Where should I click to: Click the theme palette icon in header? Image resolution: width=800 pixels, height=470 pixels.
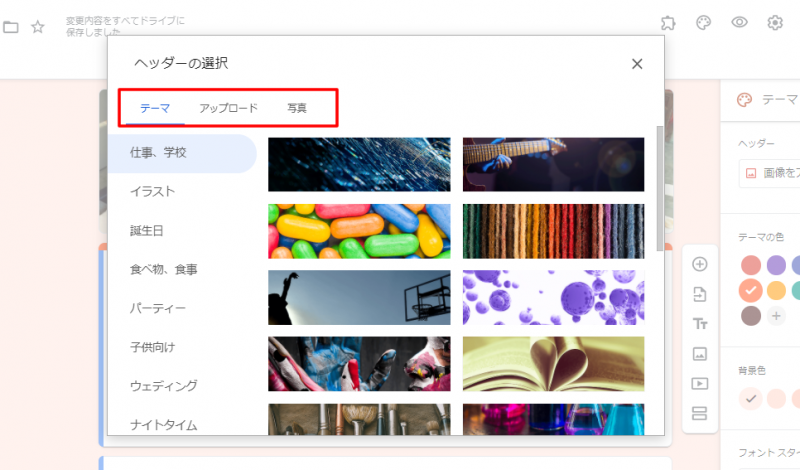tap(704, 23)
